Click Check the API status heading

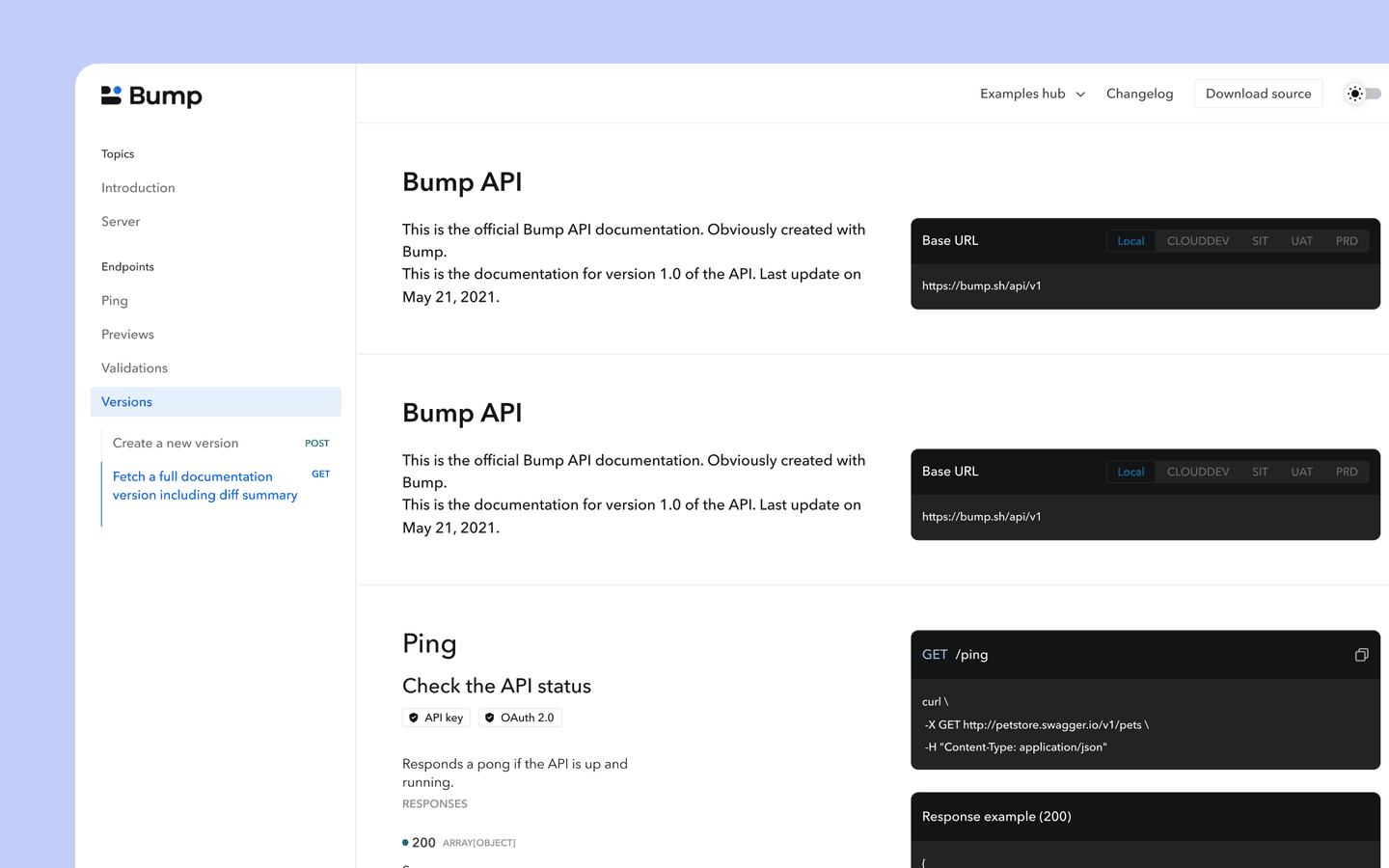point(497,686)
